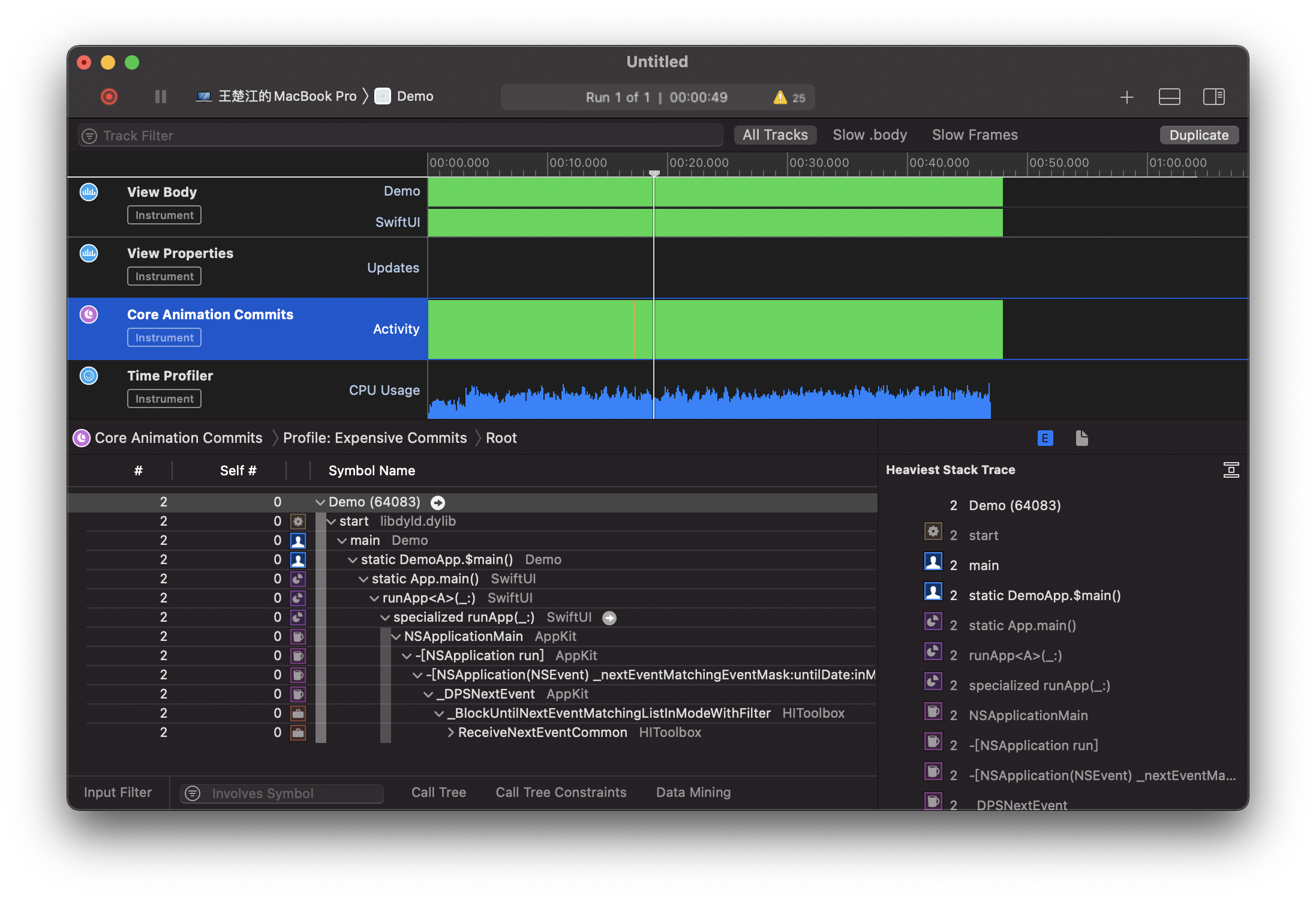Collapse the NSApplicationMain disclosure chevron

(x=396, y=637)
